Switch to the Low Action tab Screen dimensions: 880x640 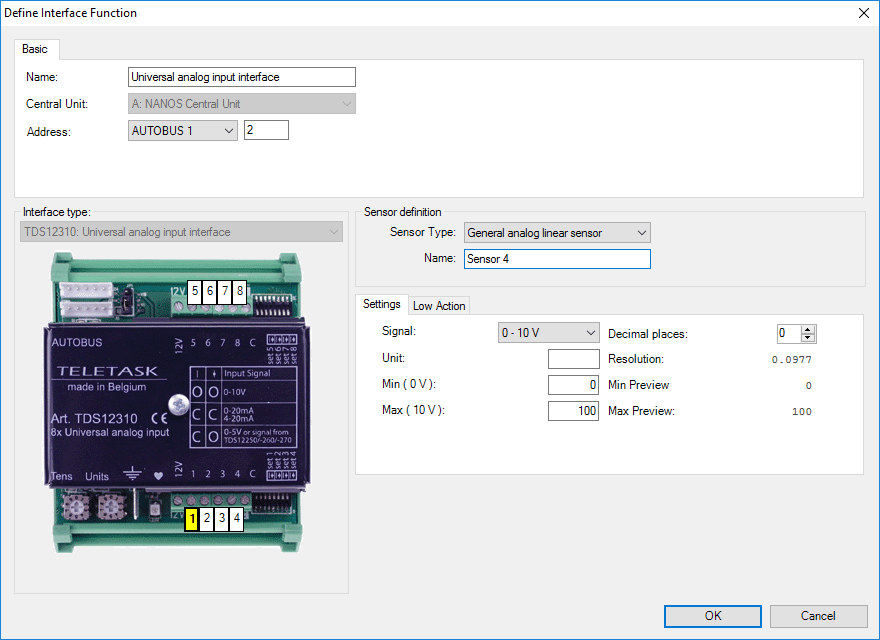click(x=439, y=306)
